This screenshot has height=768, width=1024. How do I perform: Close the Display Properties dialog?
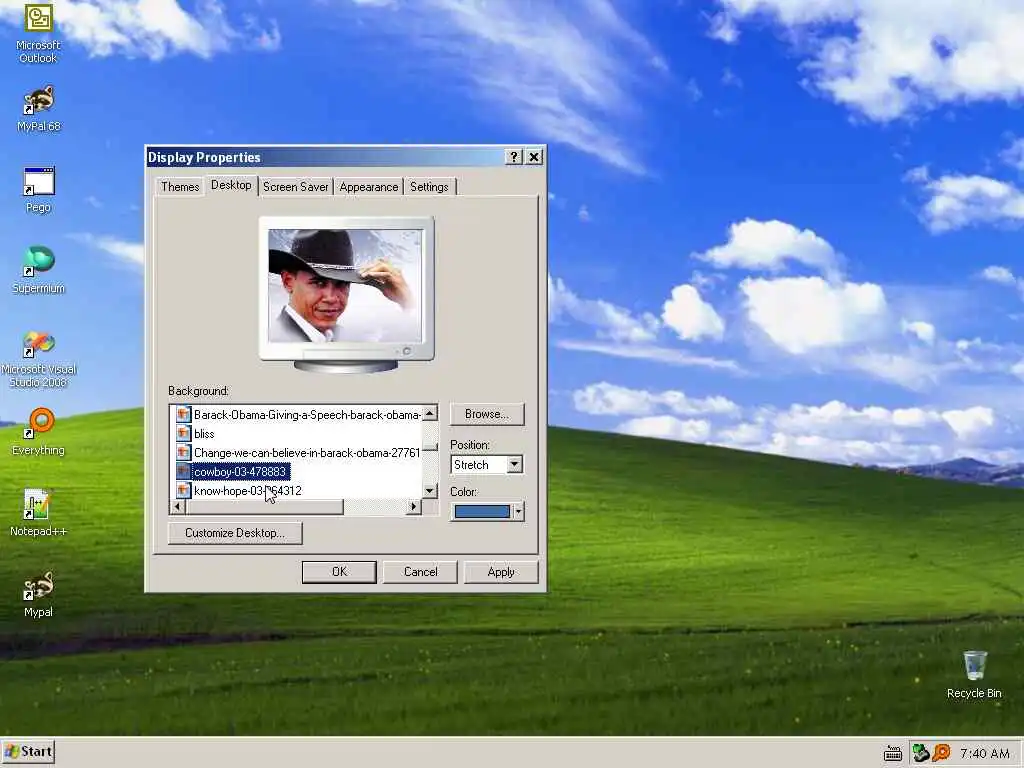coord(534,157)
